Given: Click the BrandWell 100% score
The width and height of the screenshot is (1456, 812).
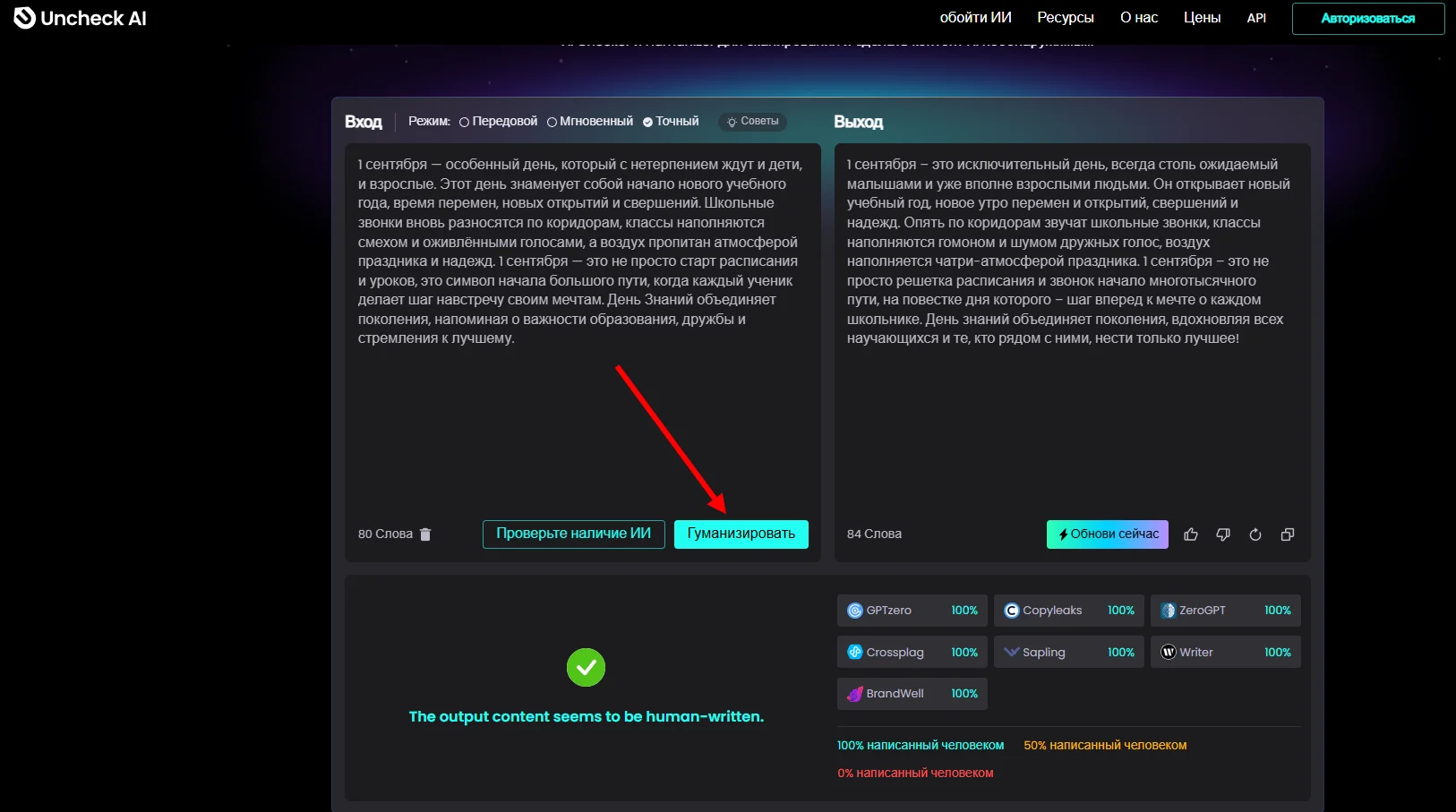Looking at the screenshot, I should [964, 694].
